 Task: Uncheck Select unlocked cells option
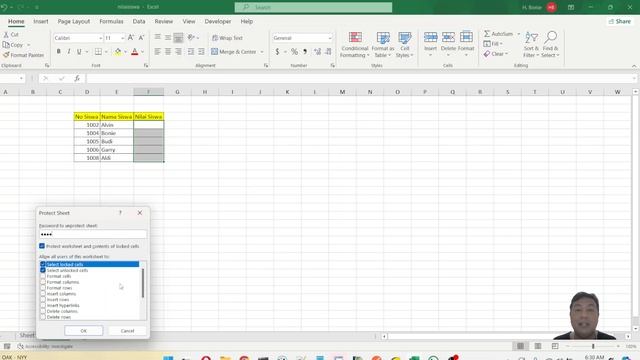click(43, 270)
